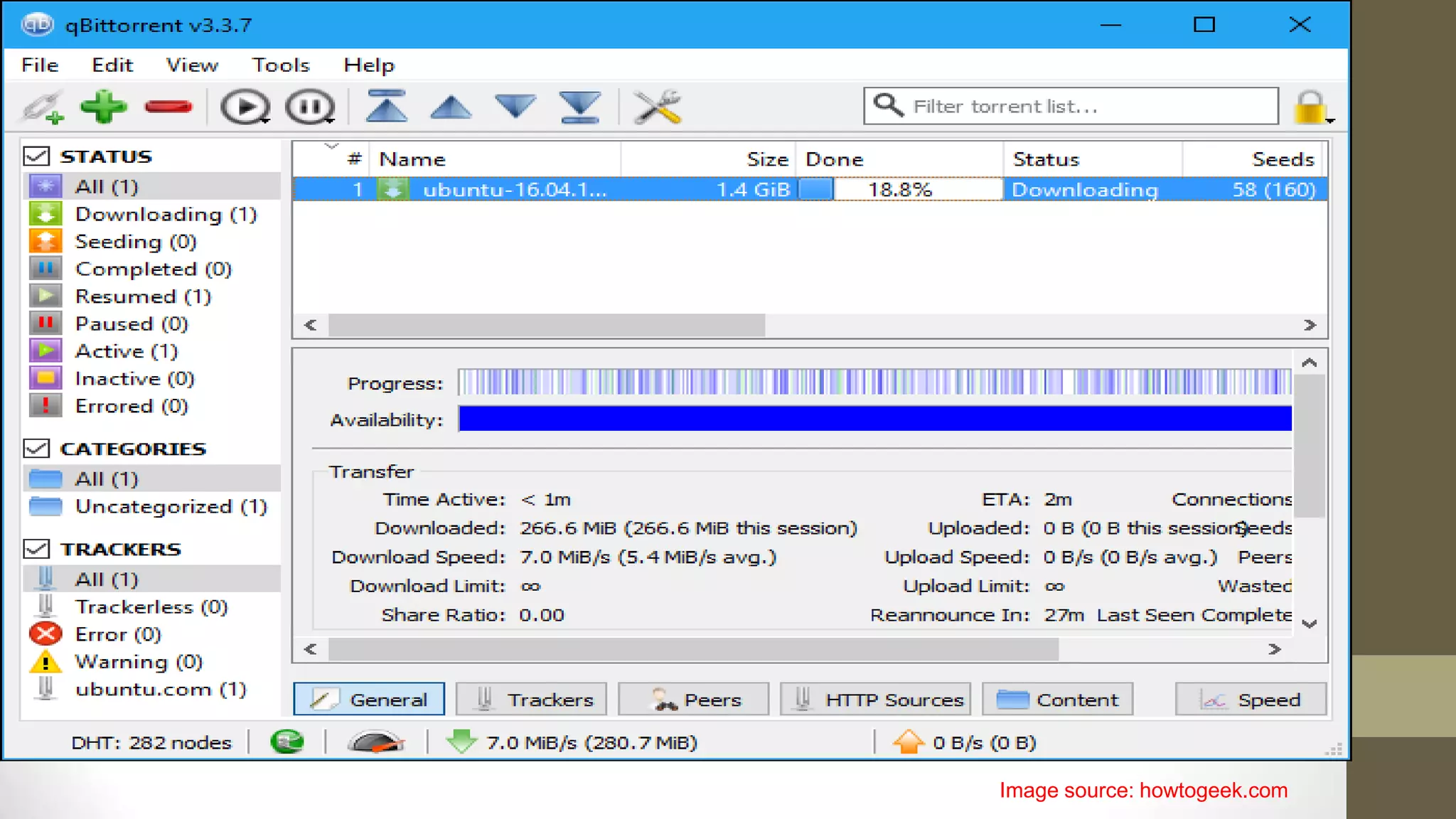Sort torrents by Size column

click(x=708, y=159)
